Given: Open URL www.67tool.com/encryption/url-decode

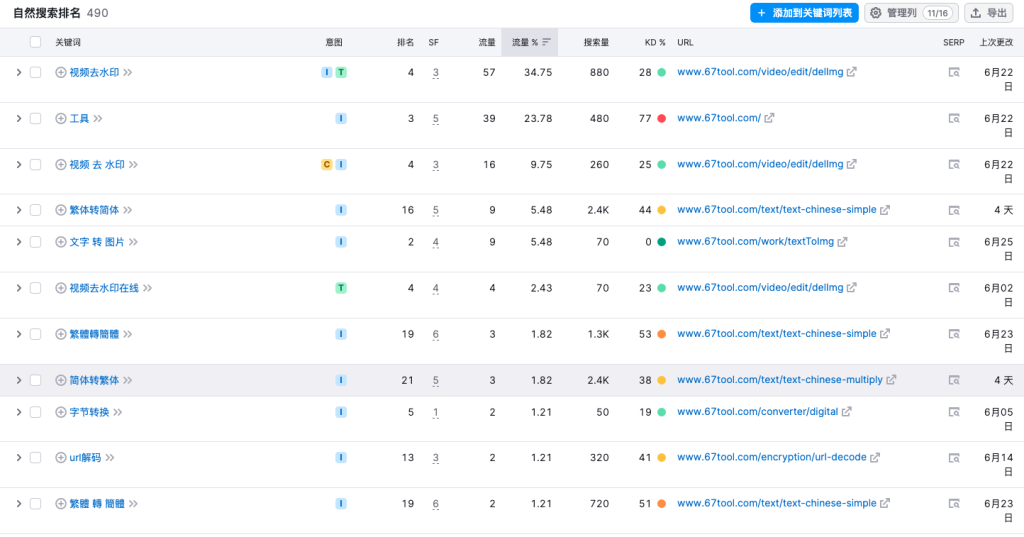Looking at the screenshot, I should 772,457.
